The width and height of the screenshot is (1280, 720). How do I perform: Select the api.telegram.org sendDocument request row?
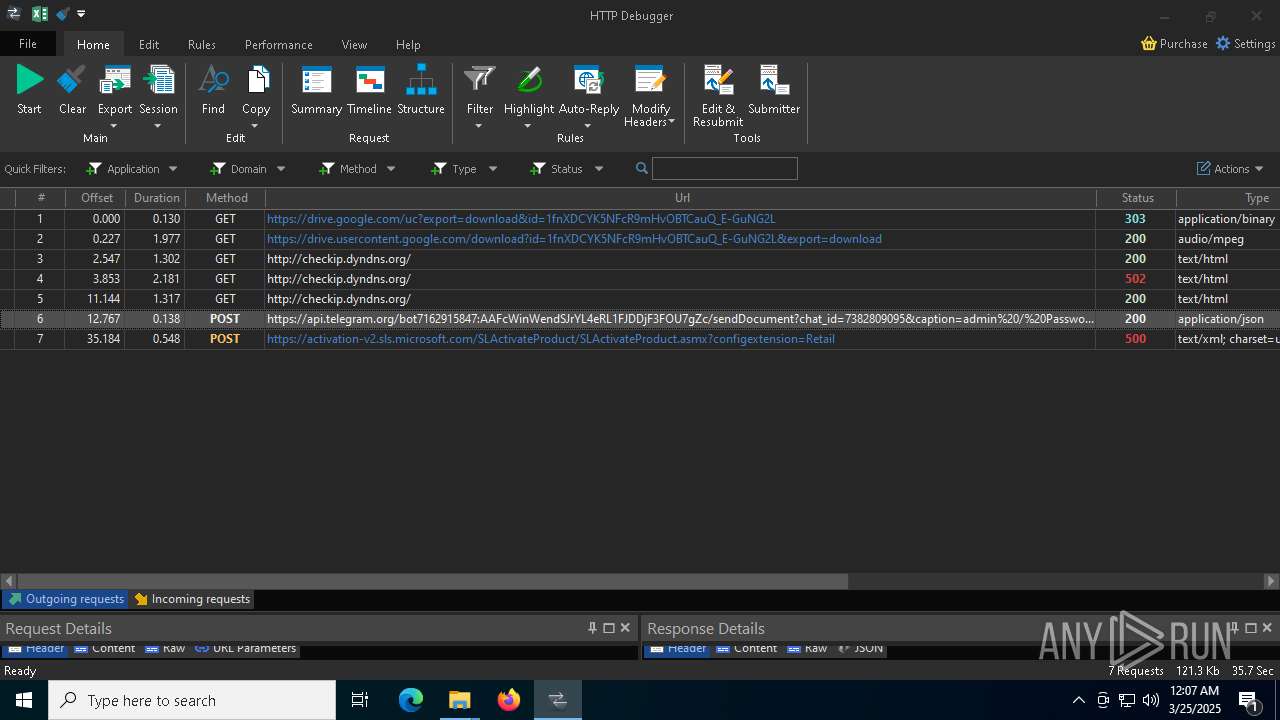(x=640, y=319)
